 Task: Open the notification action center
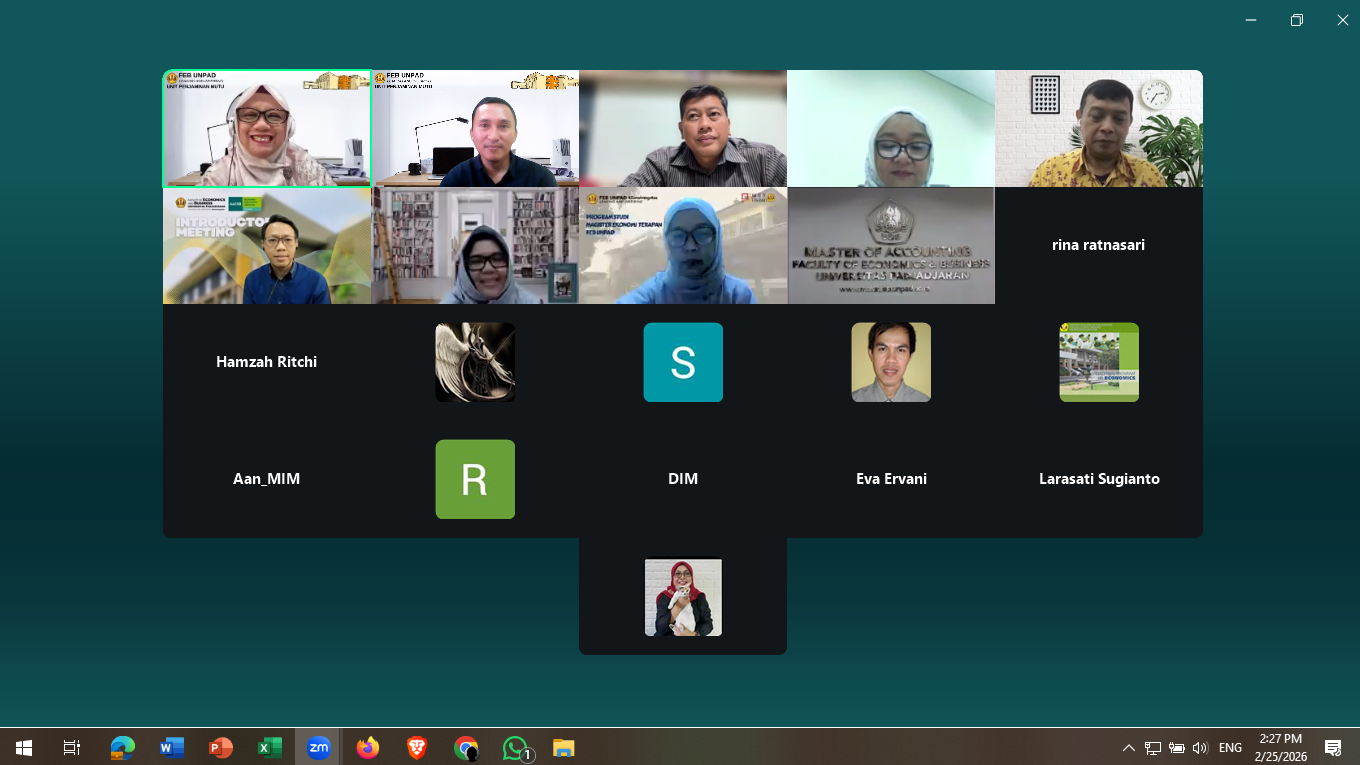pos(1332,748)
